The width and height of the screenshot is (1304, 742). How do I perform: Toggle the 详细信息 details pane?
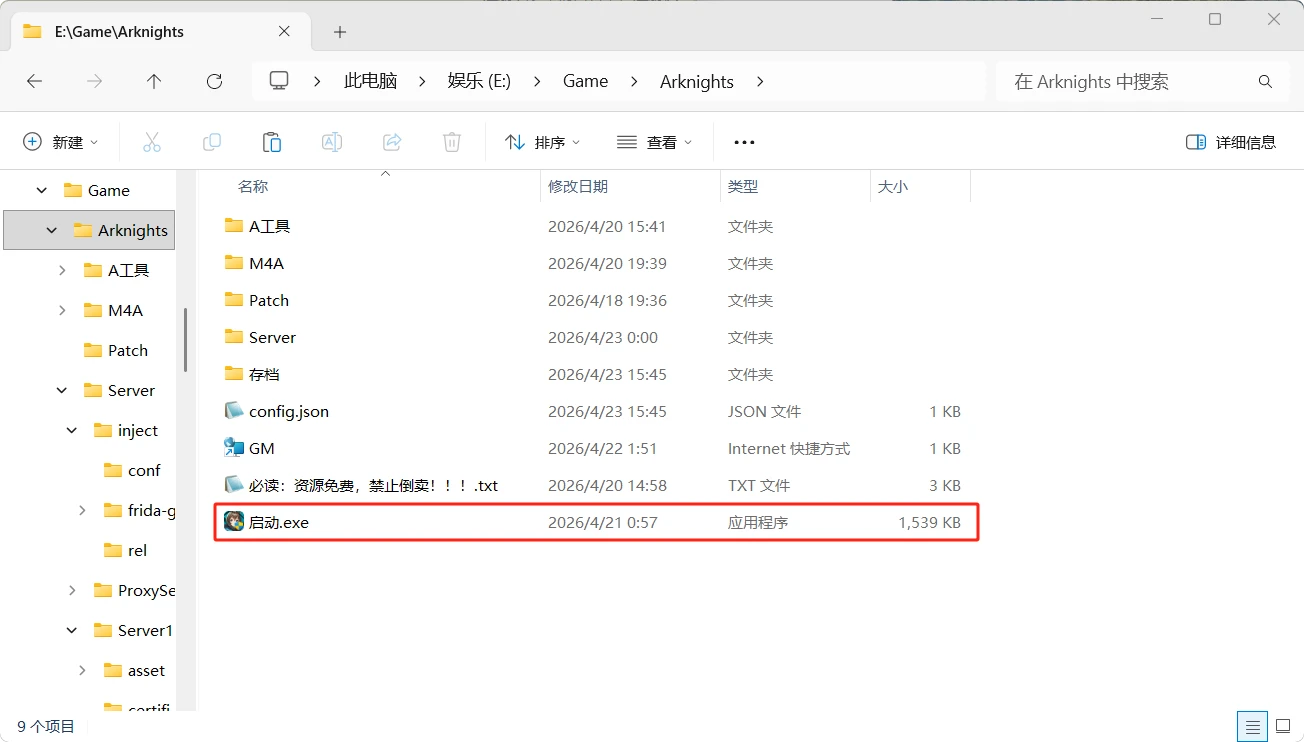1231,141
